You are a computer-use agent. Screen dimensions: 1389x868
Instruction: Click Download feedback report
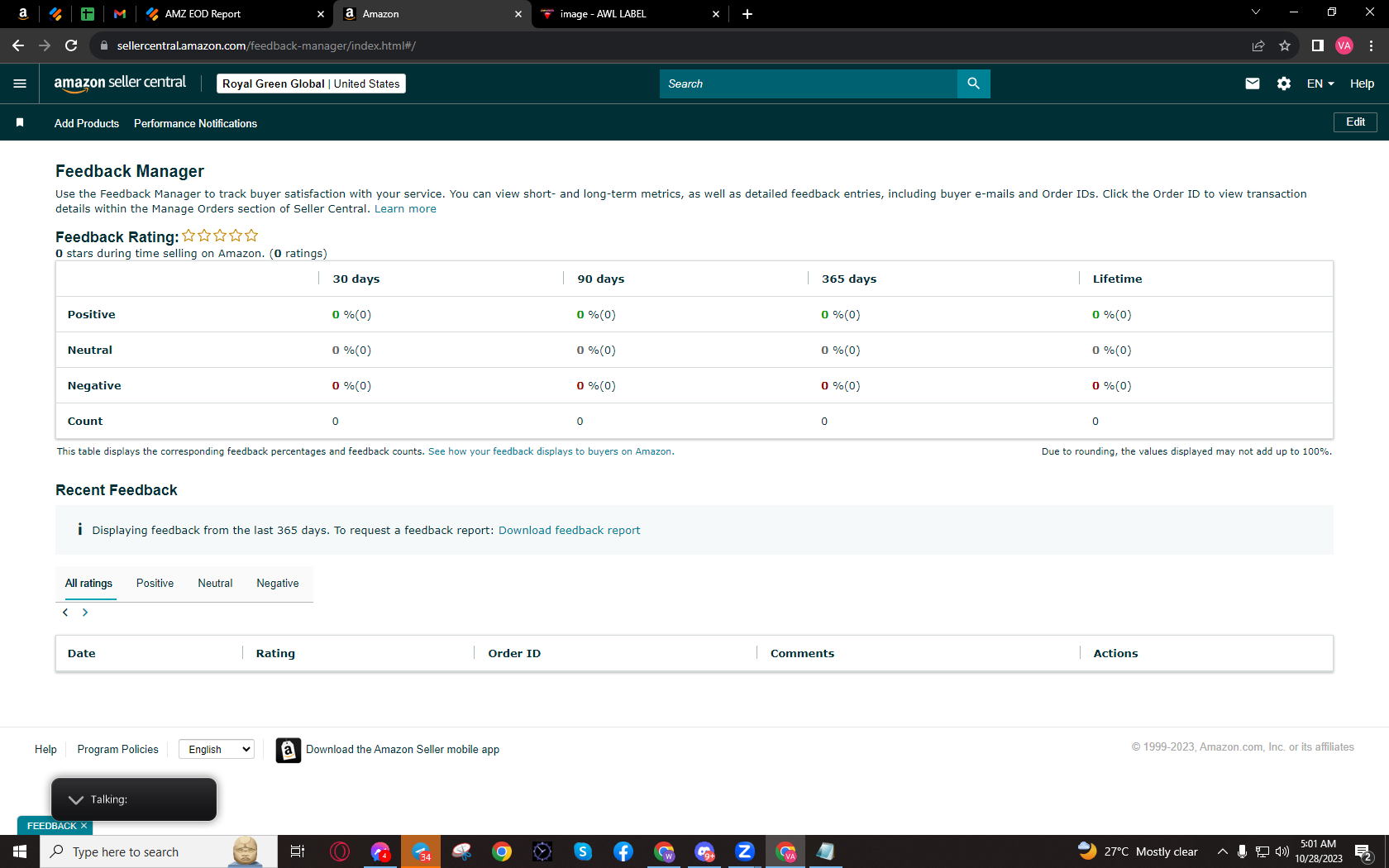569,531
